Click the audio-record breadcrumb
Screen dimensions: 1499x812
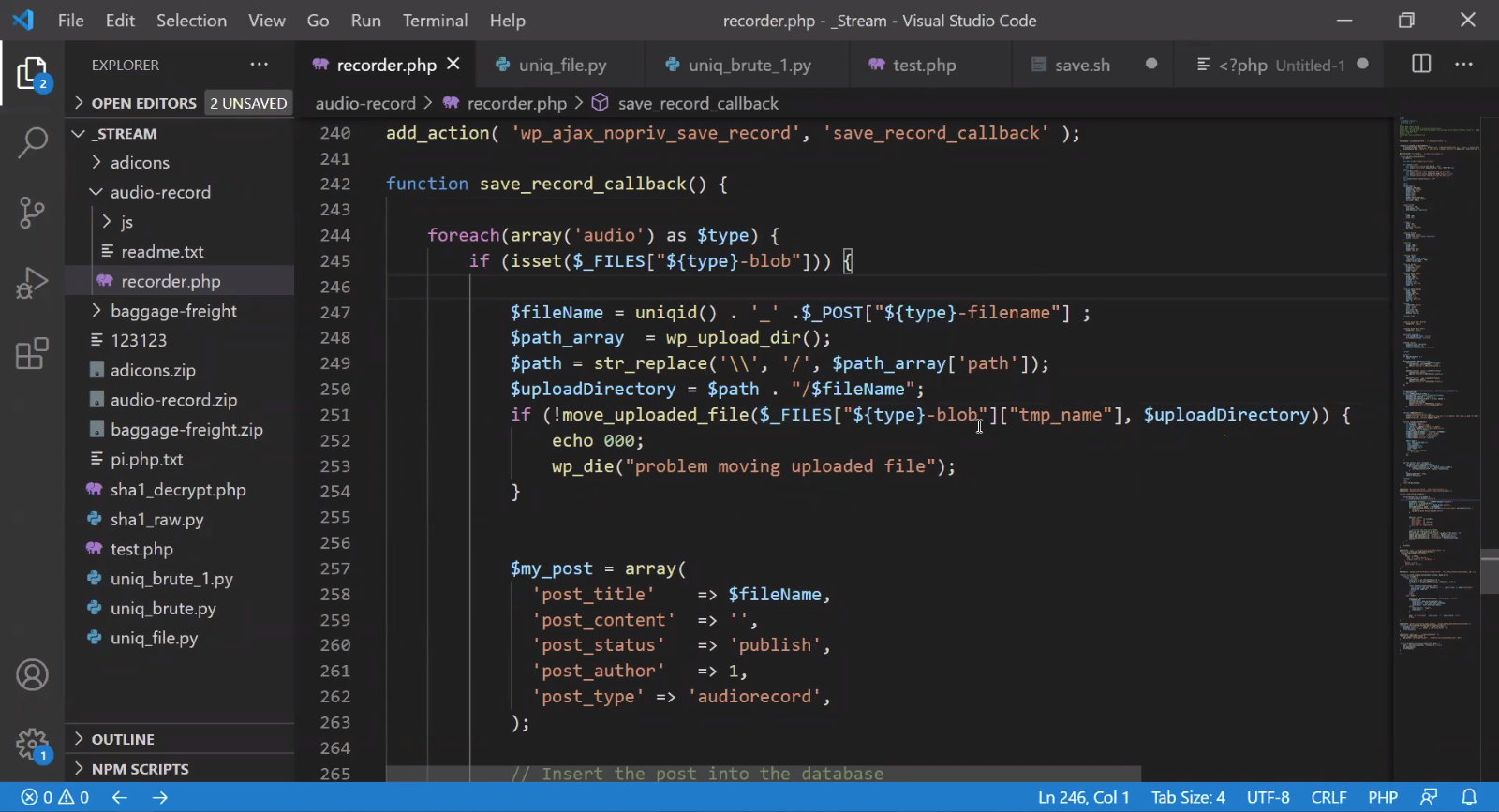pos(365,103)
